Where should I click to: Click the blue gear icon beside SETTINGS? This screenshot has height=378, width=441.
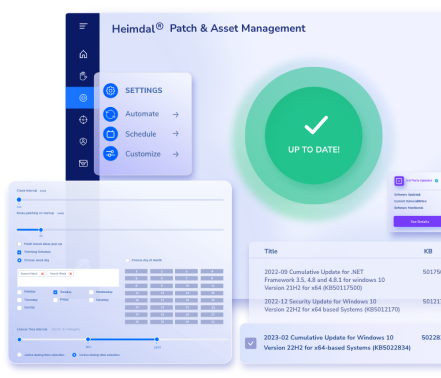tap(110, 90)
